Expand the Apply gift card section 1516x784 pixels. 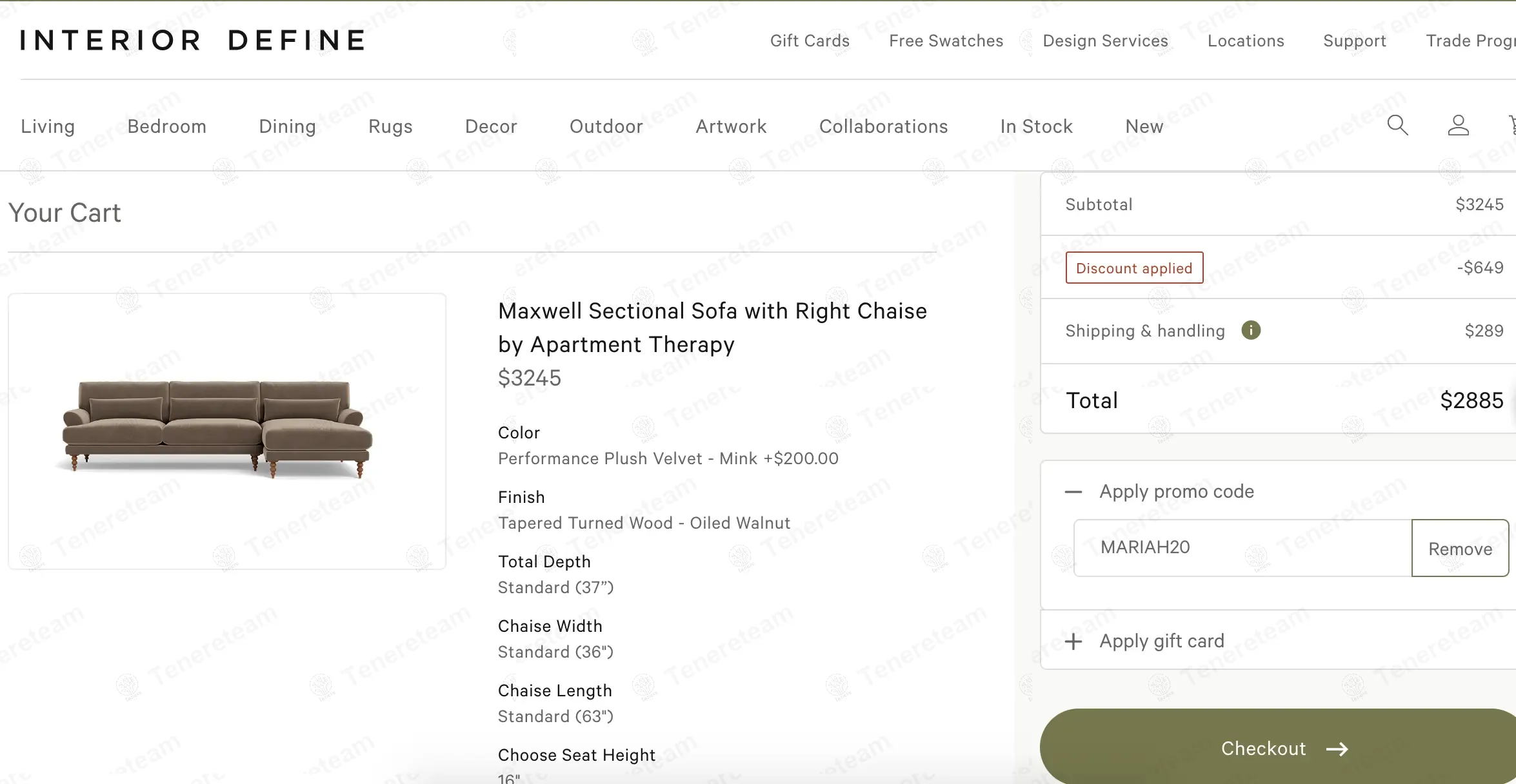click(1073, 642)
